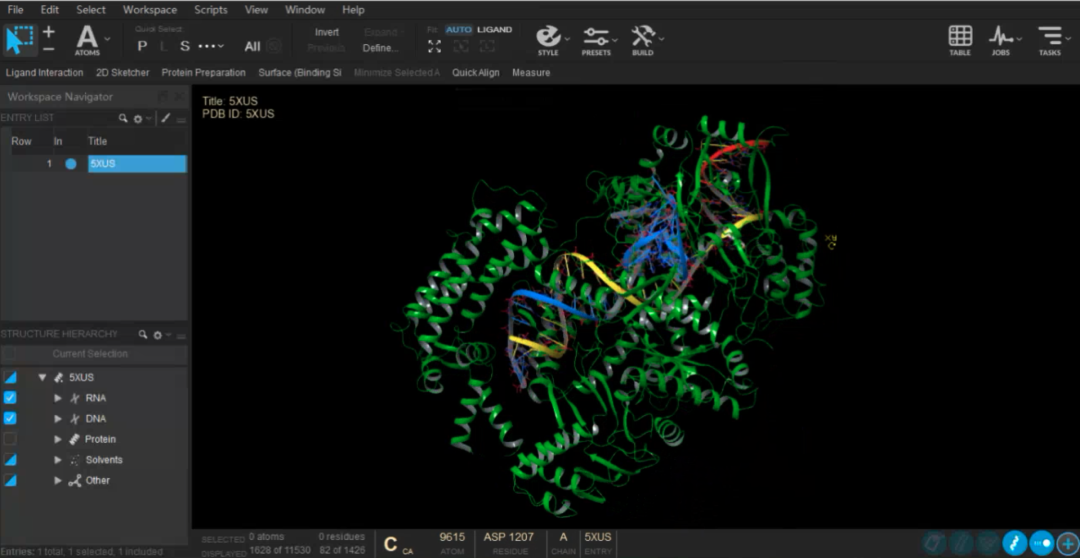Uncheck the DNA checkbox
The width and height of the screenshot is (1080, 558).
coord(10,419)
